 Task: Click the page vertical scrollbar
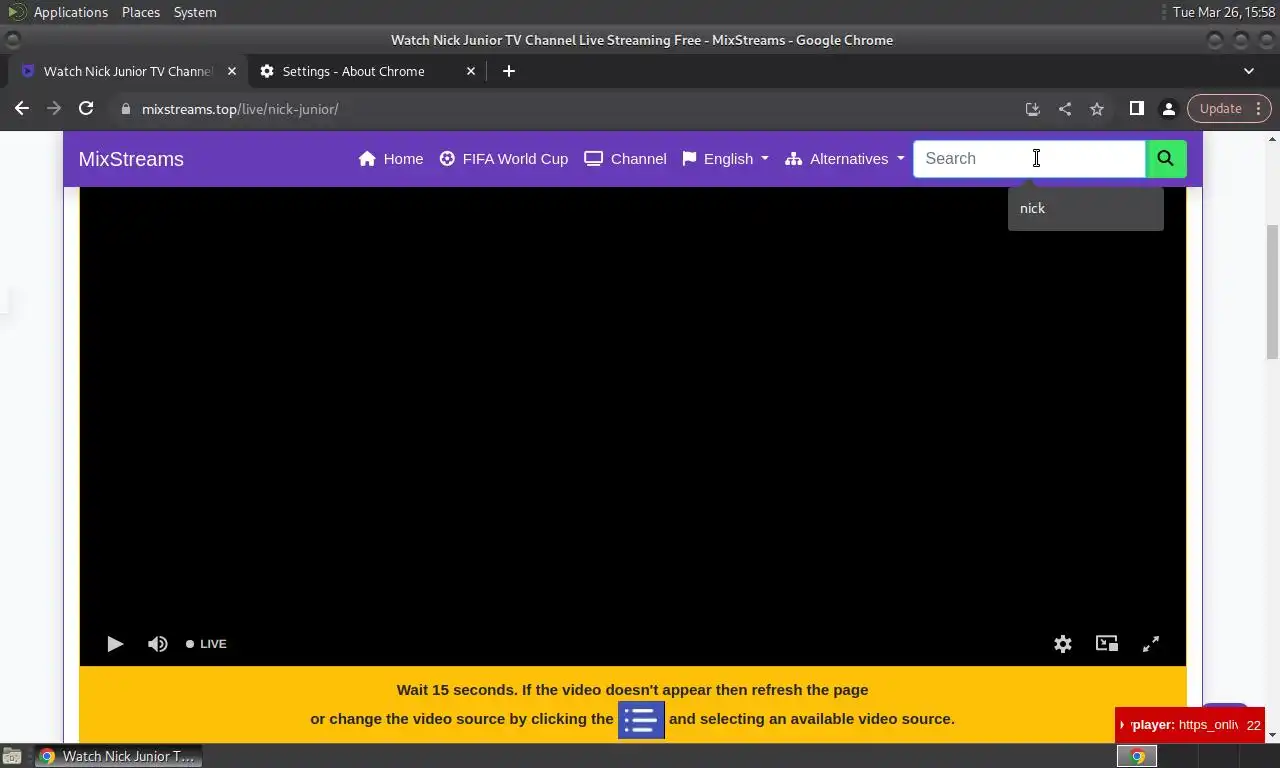[x=1272, y=292]
